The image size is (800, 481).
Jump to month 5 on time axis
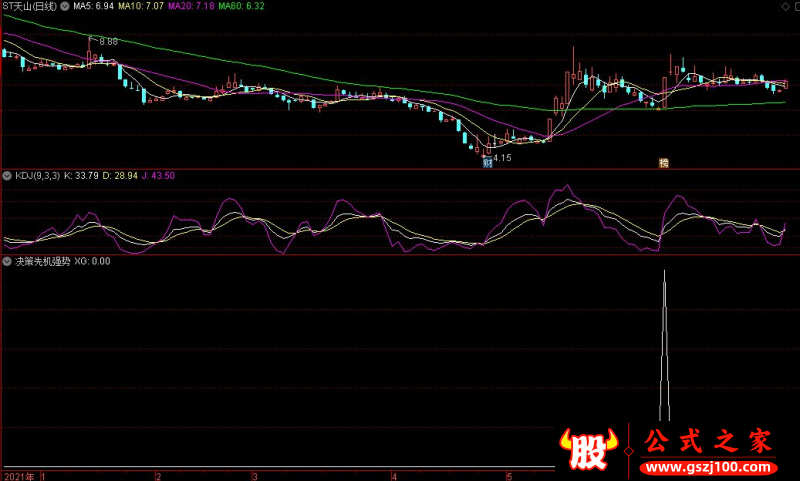pyautogui.click(x=509, y=476)
